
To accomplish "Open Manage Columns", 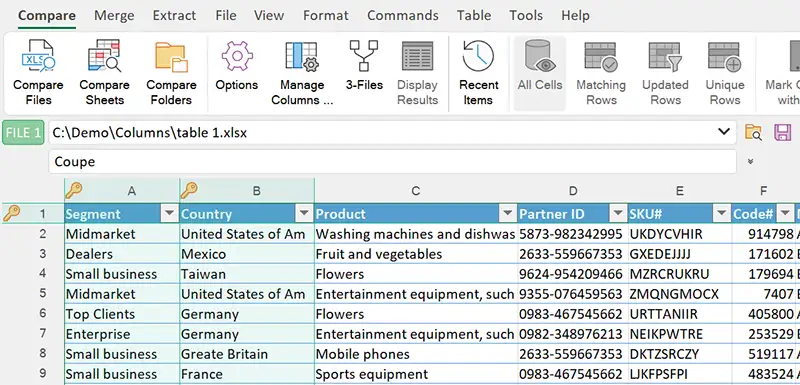I will [x=302, y=72].
